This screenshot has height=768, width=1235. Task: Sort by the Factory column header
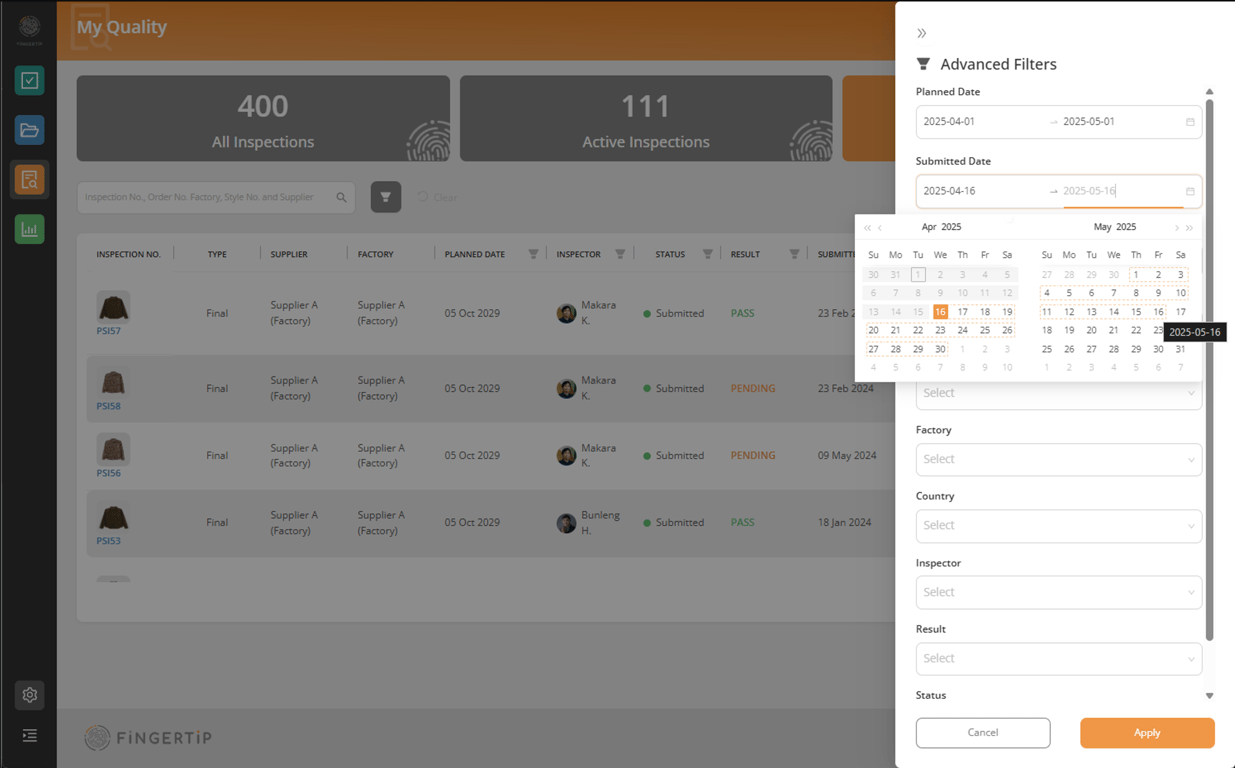point(376,254)
